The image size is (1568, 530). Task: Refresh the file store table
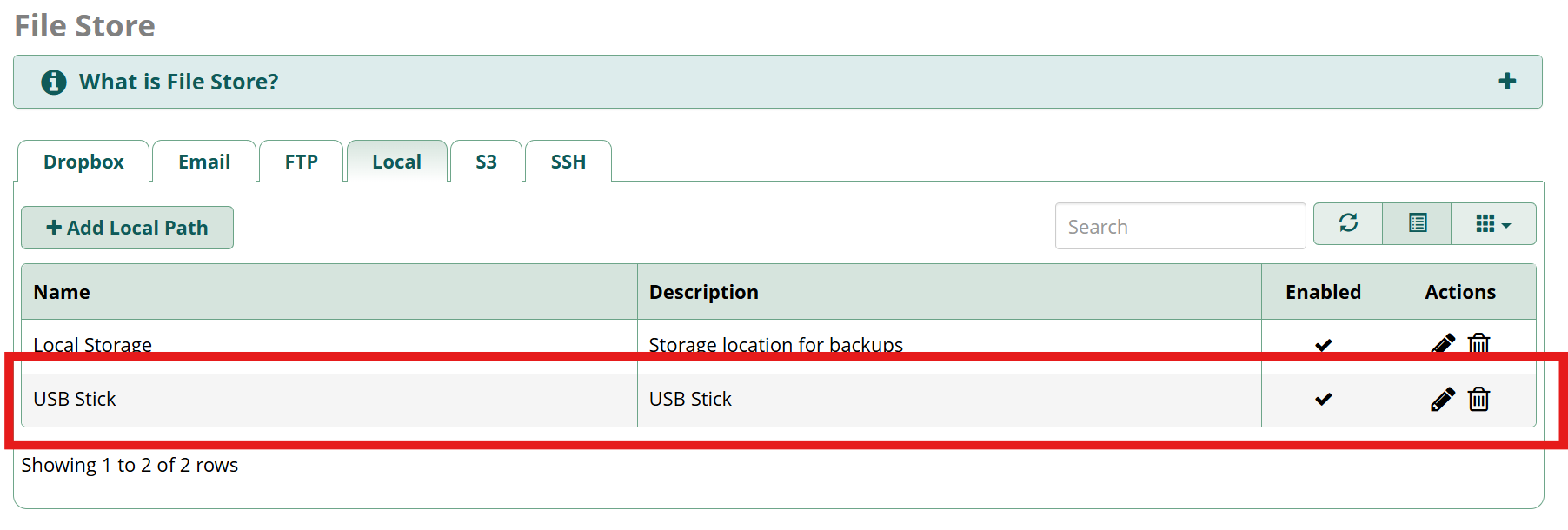click(x=1348, y=224)
